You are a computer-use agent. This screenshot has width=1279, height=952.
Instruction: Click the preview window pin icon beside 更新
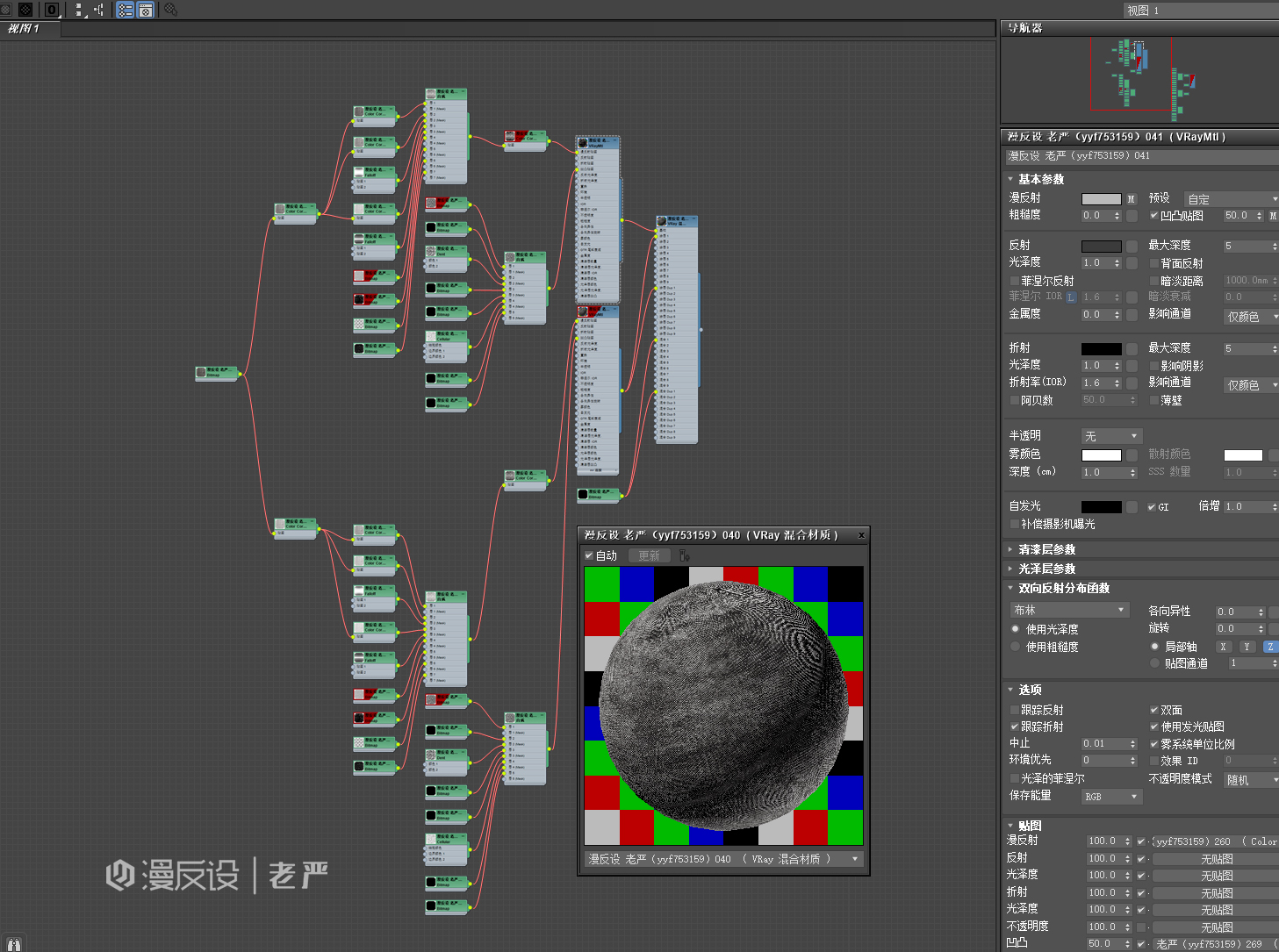684,555
